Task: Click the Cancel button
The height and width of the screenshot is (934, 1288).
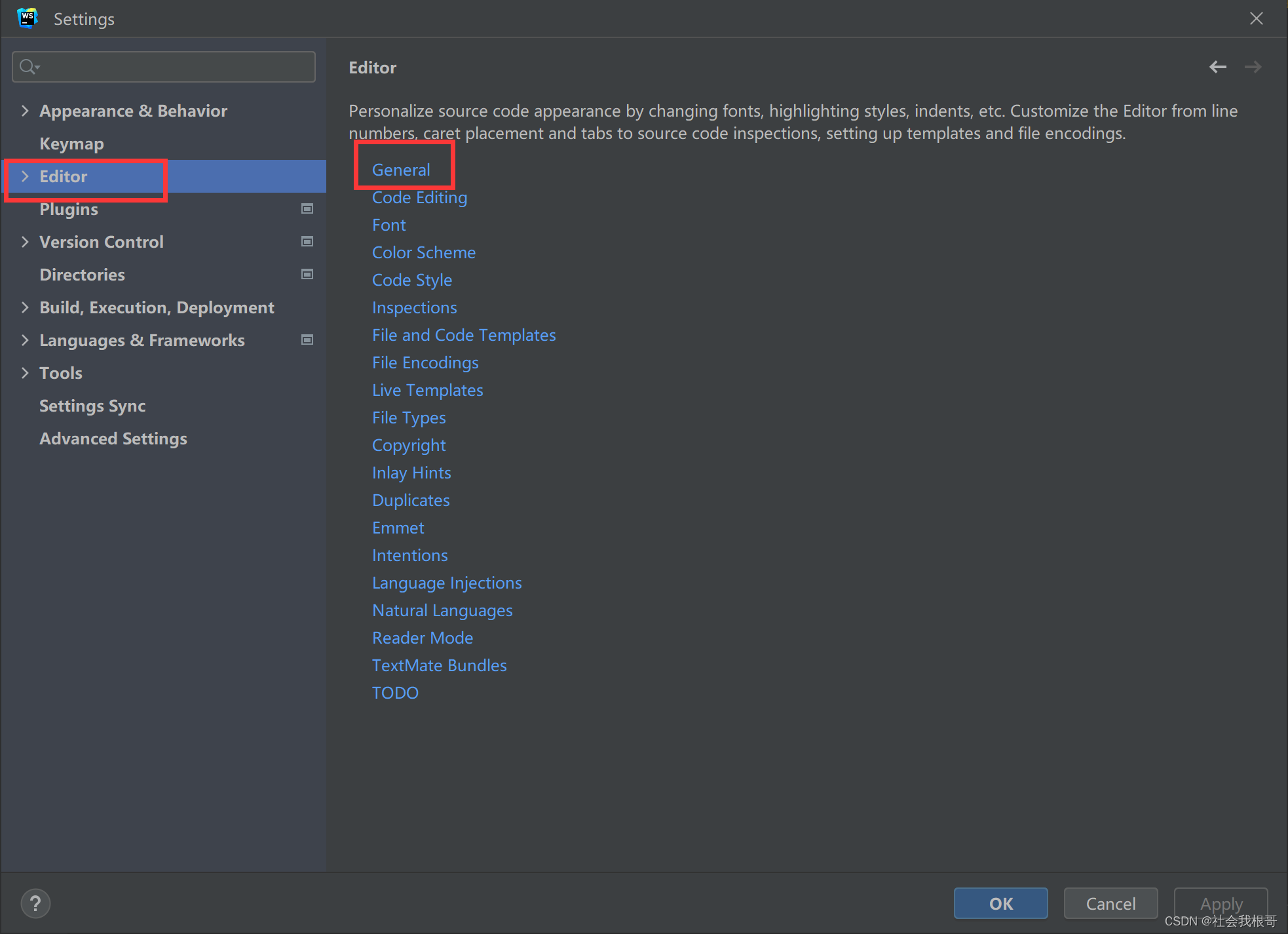Action: (x=1110, y=903)
